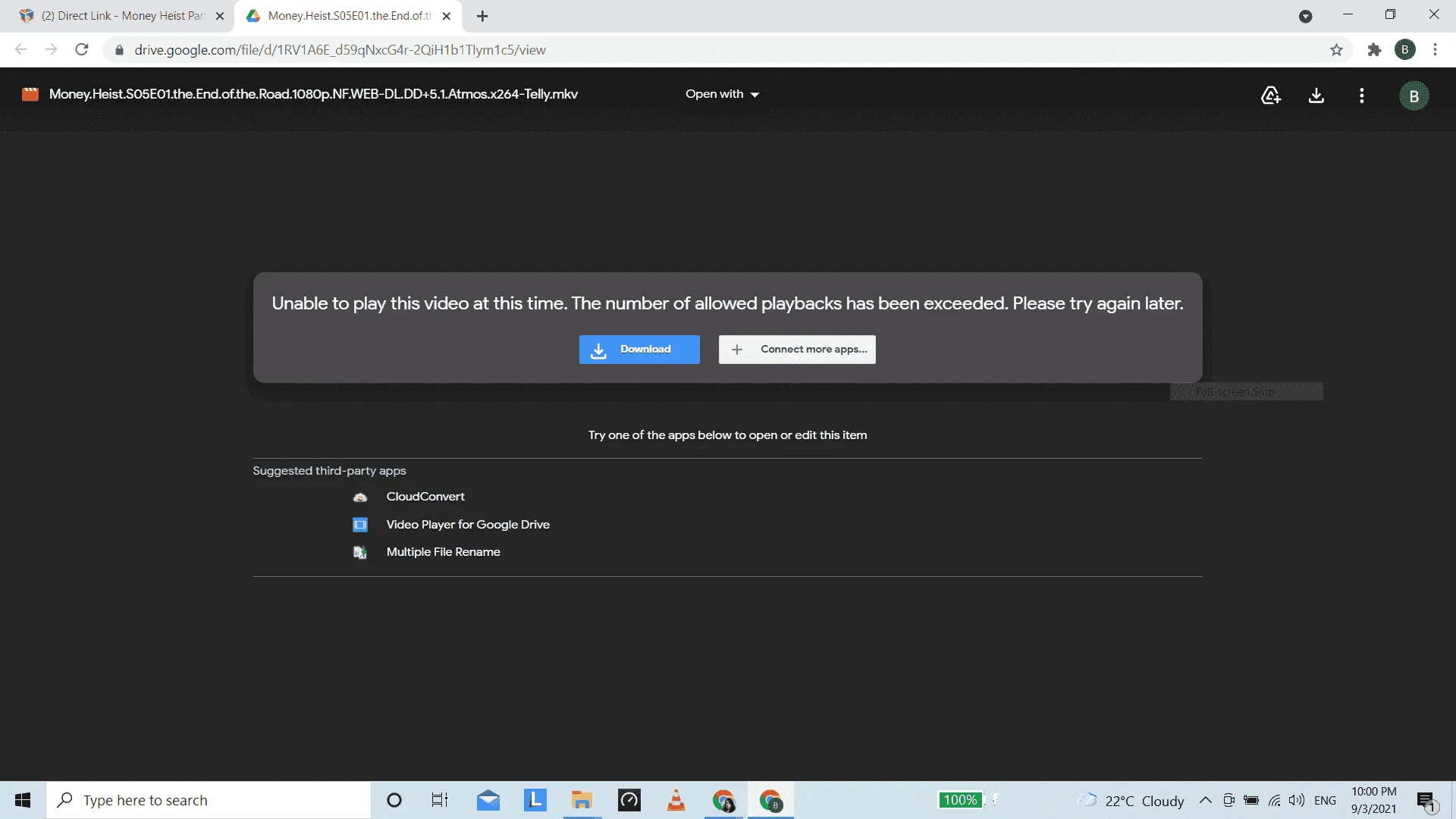Image resolution: width=1456 pixels, height=819 pixels.
Task: Select the Money.Heist.S05E01 Drive tab
Action: coord(349,16)
